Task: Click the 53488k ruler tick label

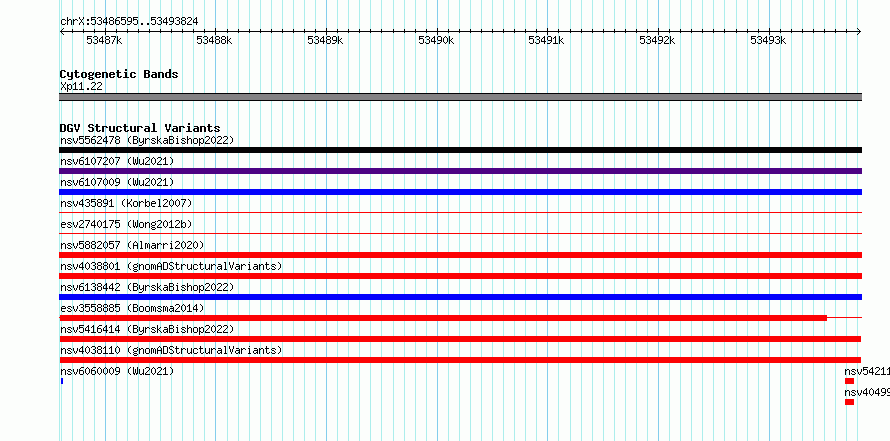Action: click(214, 40)
